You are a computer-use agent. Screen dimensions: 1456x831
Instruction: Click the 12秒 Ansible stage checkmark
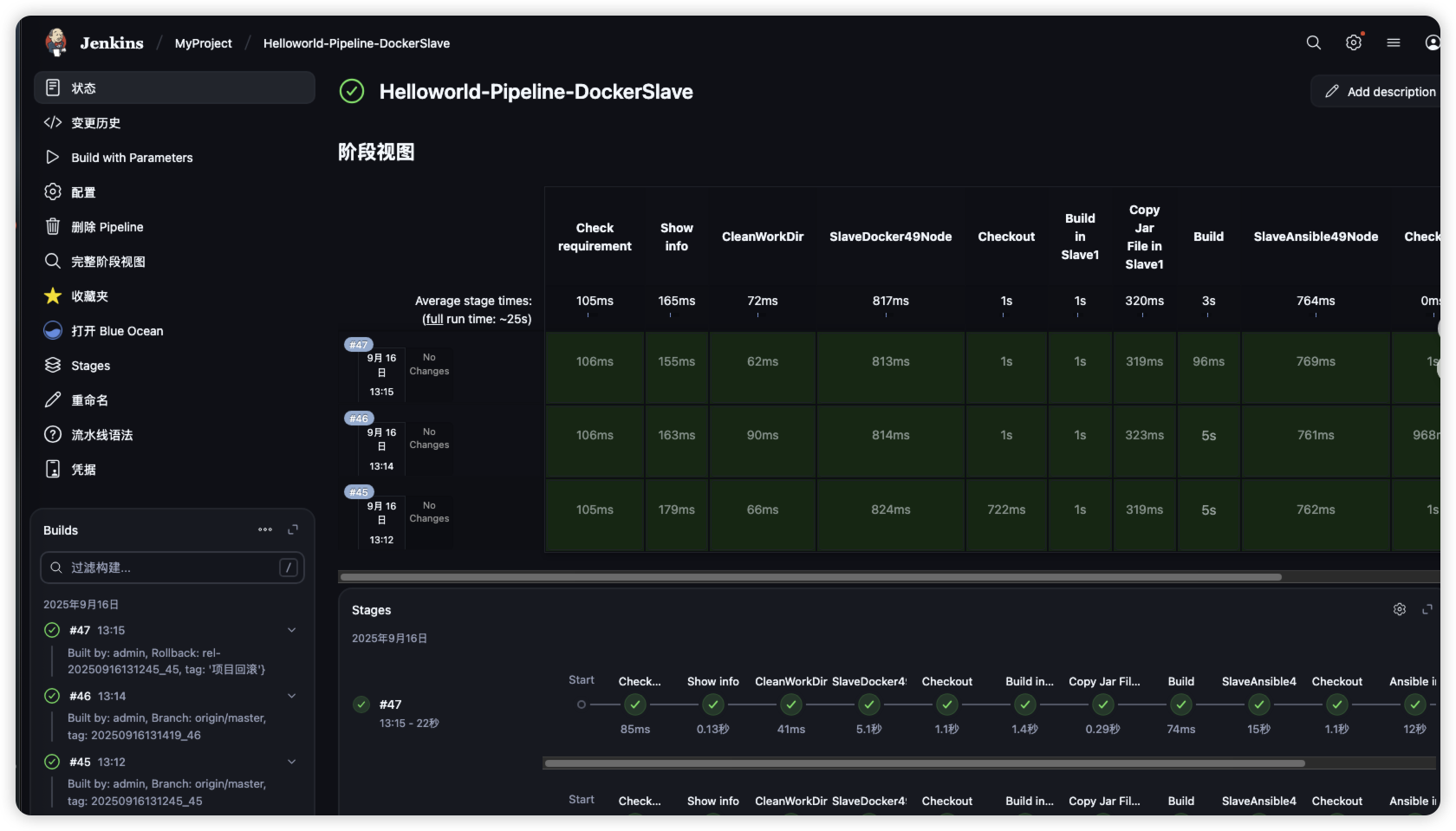point(1415,704)
